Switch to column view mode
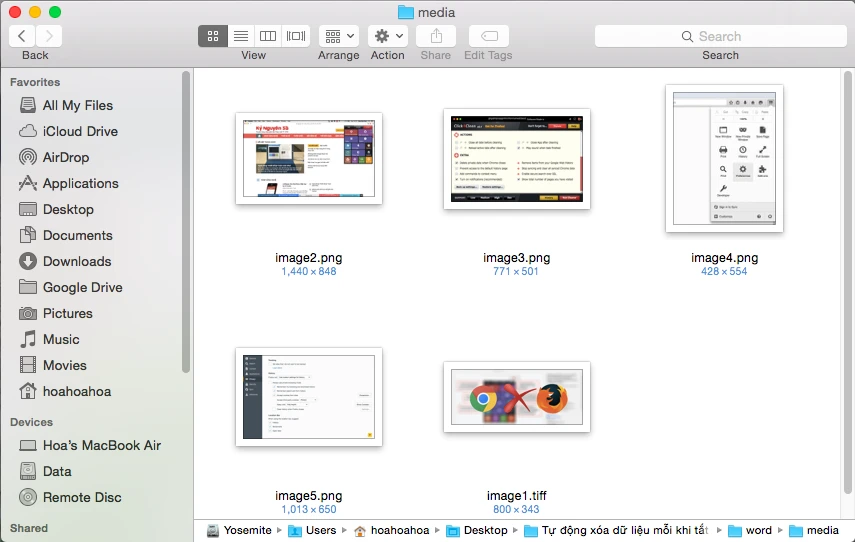The width and height of the screenshot is (855, 542). point(268,36)
